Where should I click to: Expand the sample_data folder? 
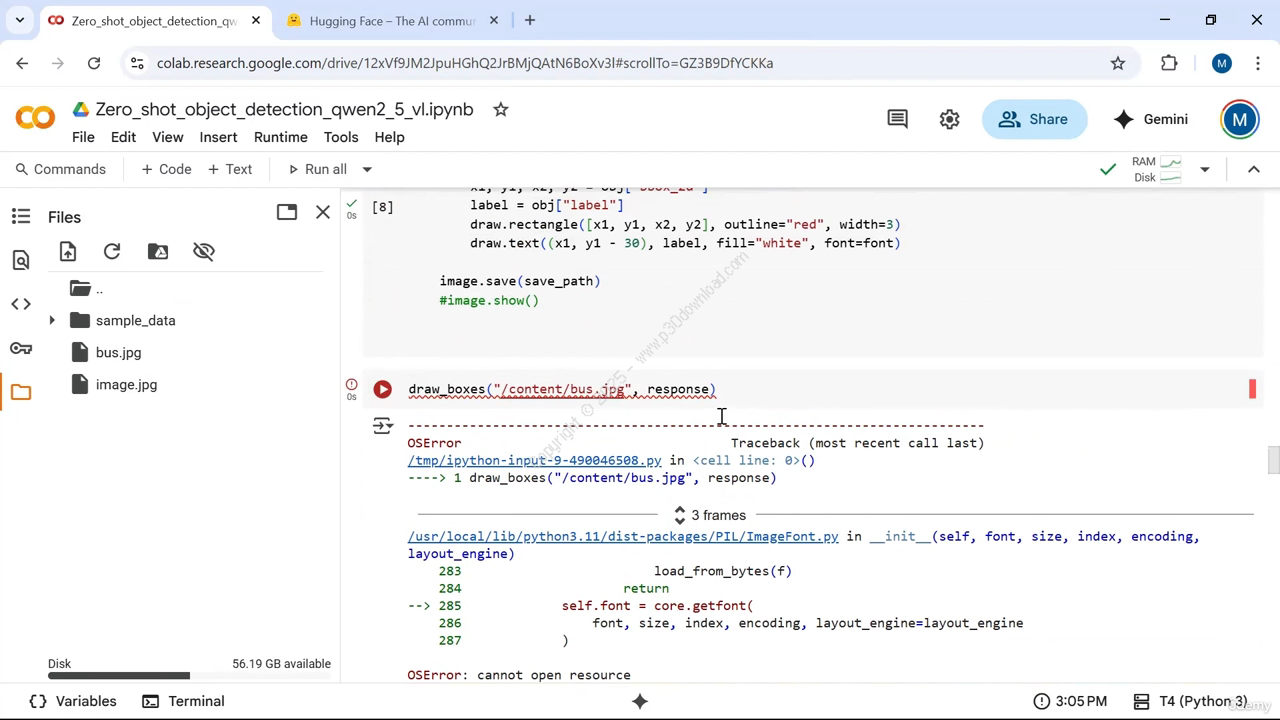52,321
